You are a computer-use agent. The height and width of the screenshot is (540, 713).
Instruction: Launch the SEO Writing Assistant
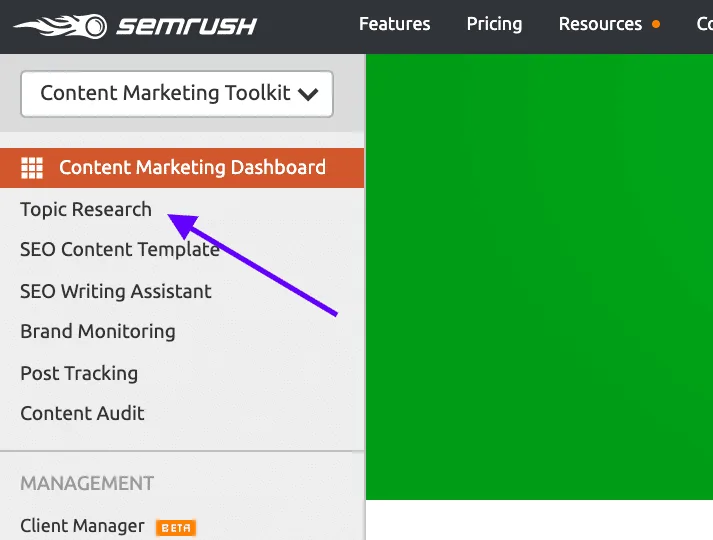point(115,291)
